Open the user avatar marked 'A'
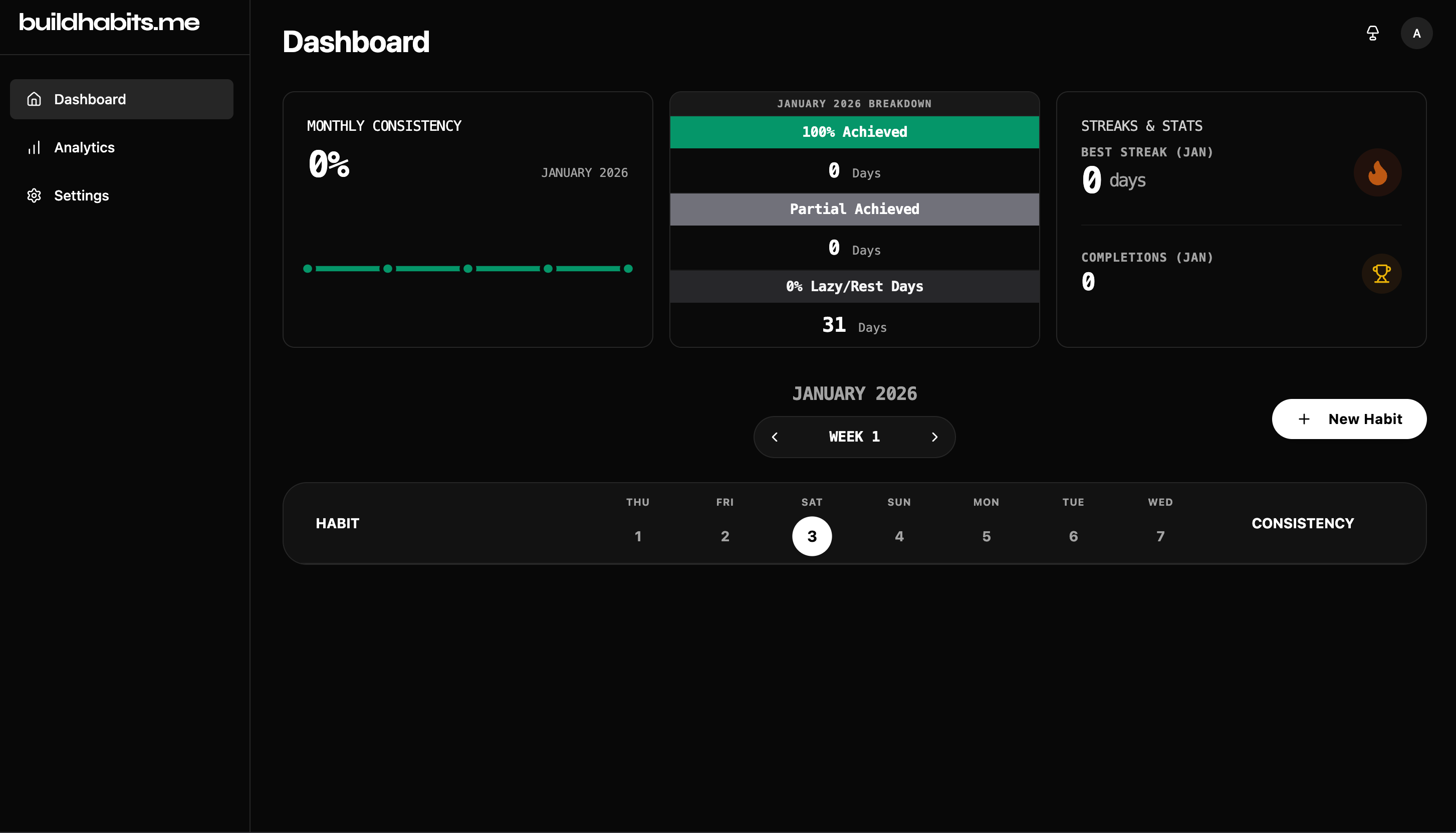The width and height of the screenshot is (1456, 833). click(1416, 33)
